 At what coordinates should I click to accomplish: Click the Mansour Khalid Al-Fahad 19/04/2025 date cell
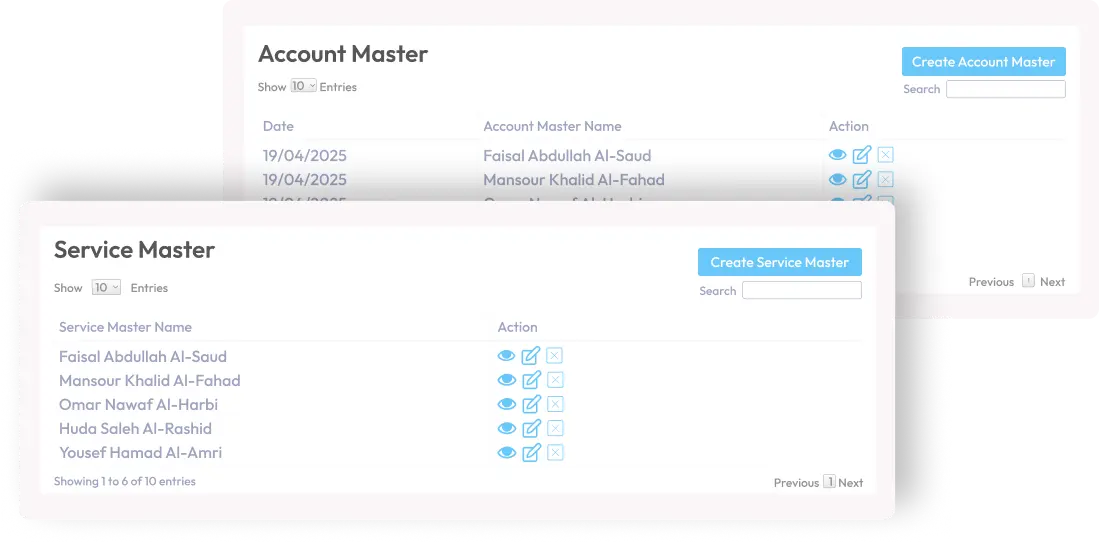(305, 180)
